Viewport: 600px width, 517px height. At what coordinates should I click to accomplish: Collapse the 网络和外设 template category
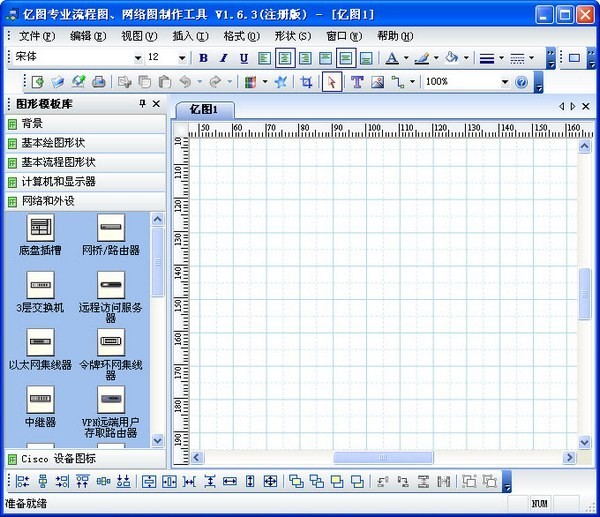point(86,201)
